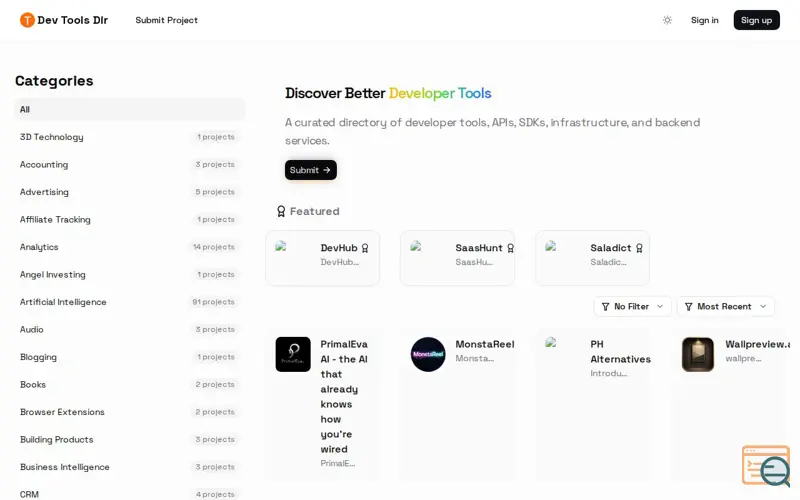The height and width of the screenshot is (500, 800).
Task: Click the chevron on the Most Recent dropdown
Action: (x=763, y=307)
